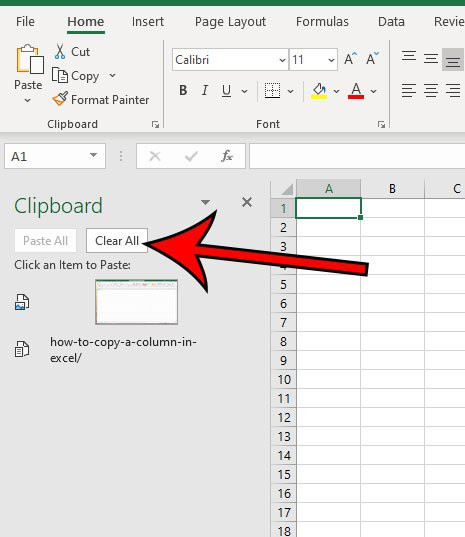Decrease font size with smaller A
The width and height of the screenshot is (465, 537).
coord(372,59)
